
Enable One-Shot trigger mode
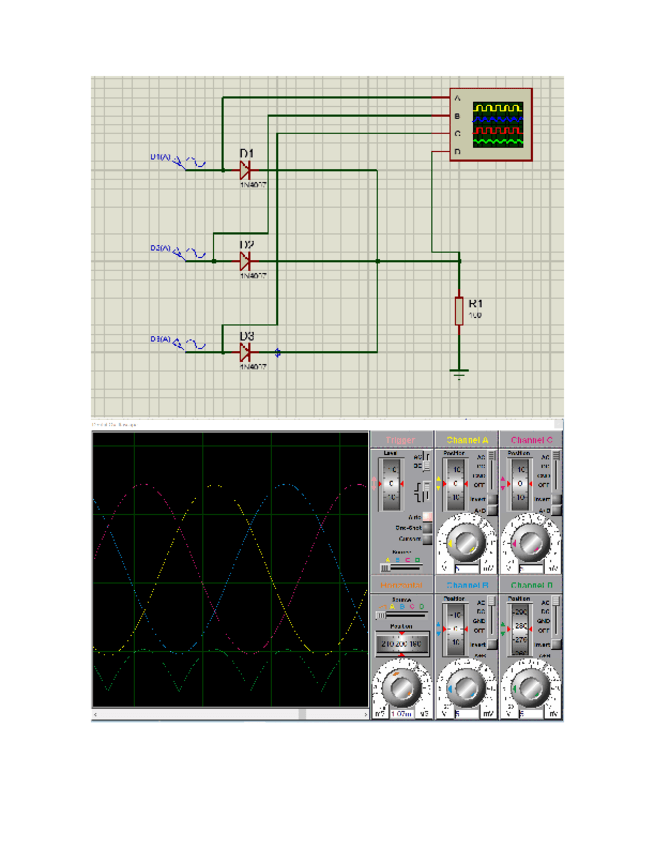(x=428, y=527)
